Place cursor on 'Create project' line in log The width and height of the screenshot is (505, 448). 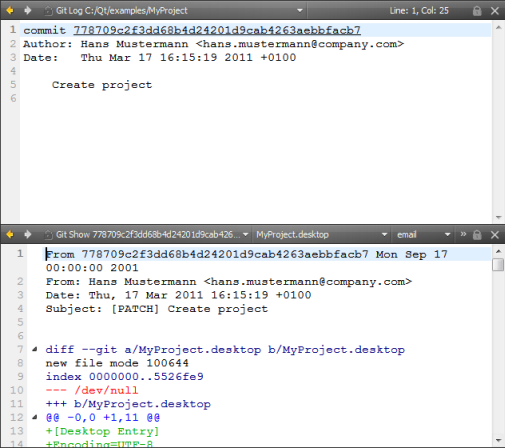[x=102, y=85]
